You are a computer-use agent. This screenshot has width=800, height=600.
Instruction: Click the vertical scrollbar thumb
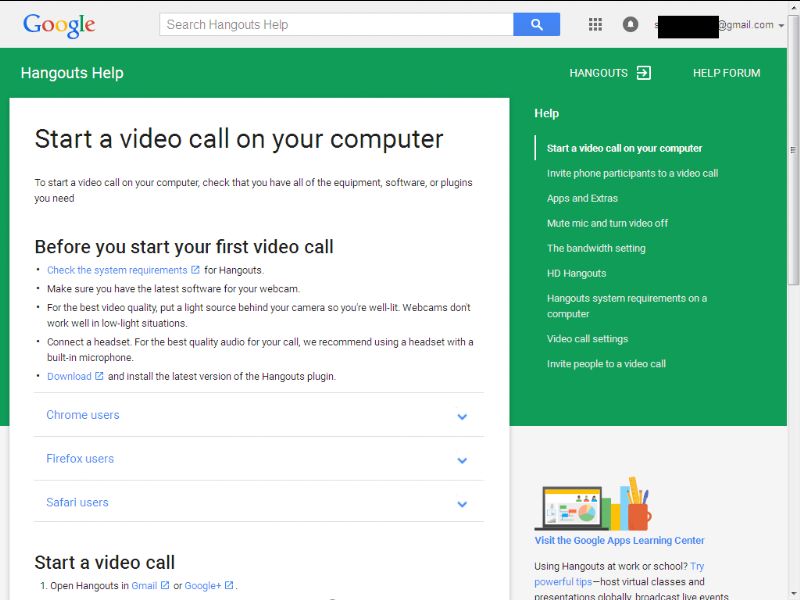click(x=793, y=150)
